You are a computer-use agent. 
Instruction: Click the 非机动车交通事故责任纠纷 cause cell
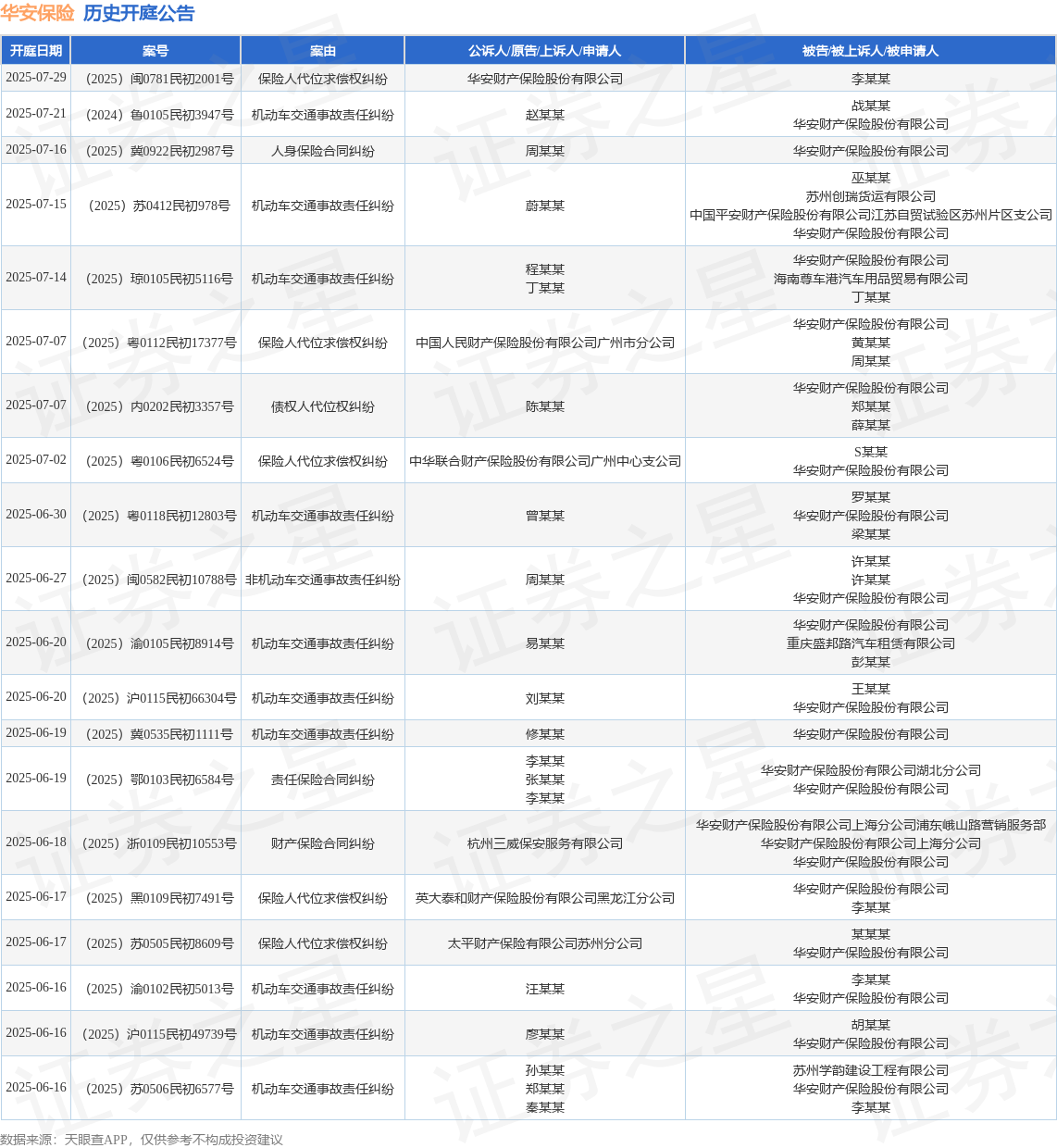coord(323,580)
